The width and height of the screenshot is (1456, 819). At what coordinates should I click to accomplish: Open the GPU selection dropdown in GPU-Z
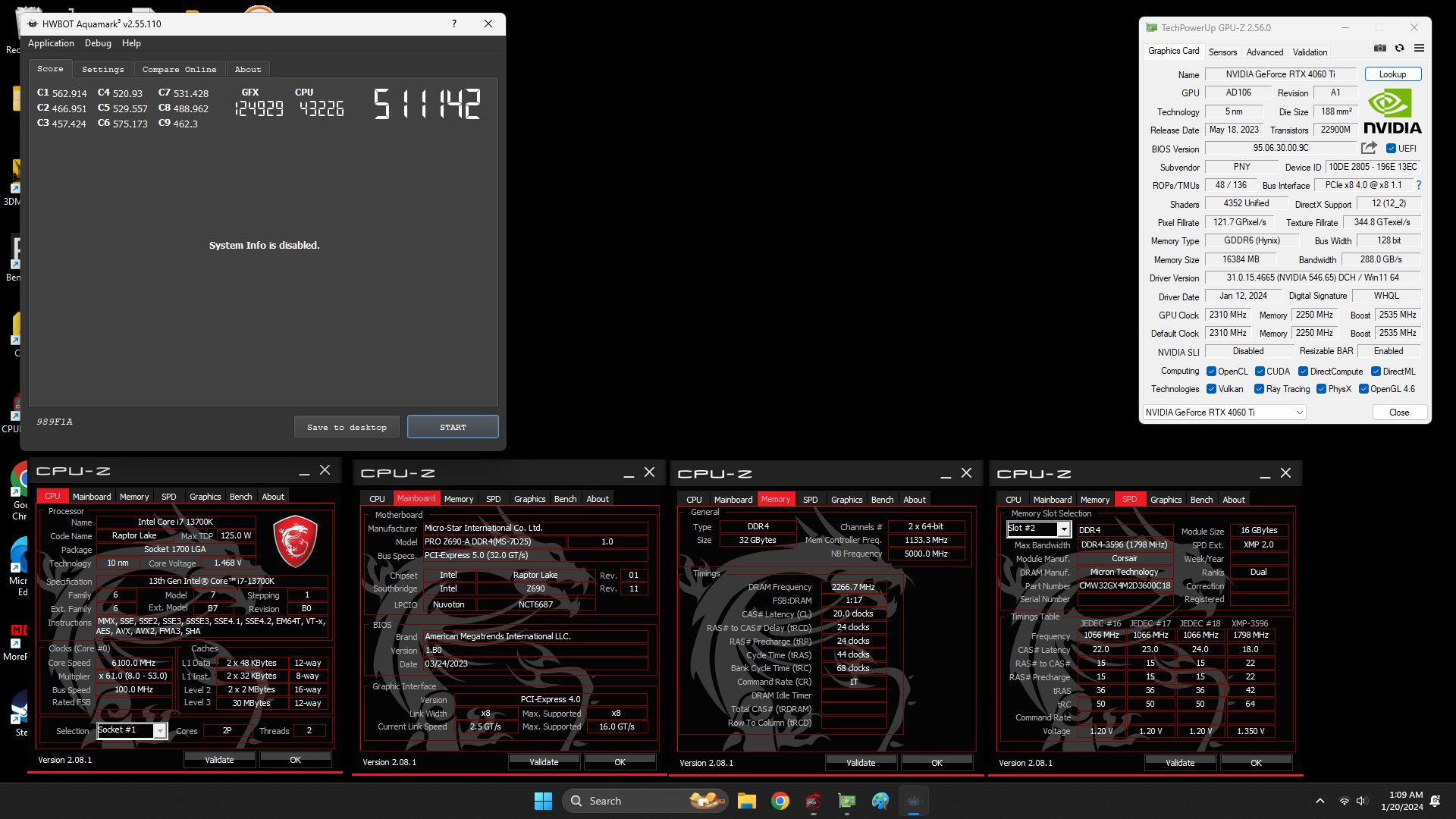coord(1225,413)
